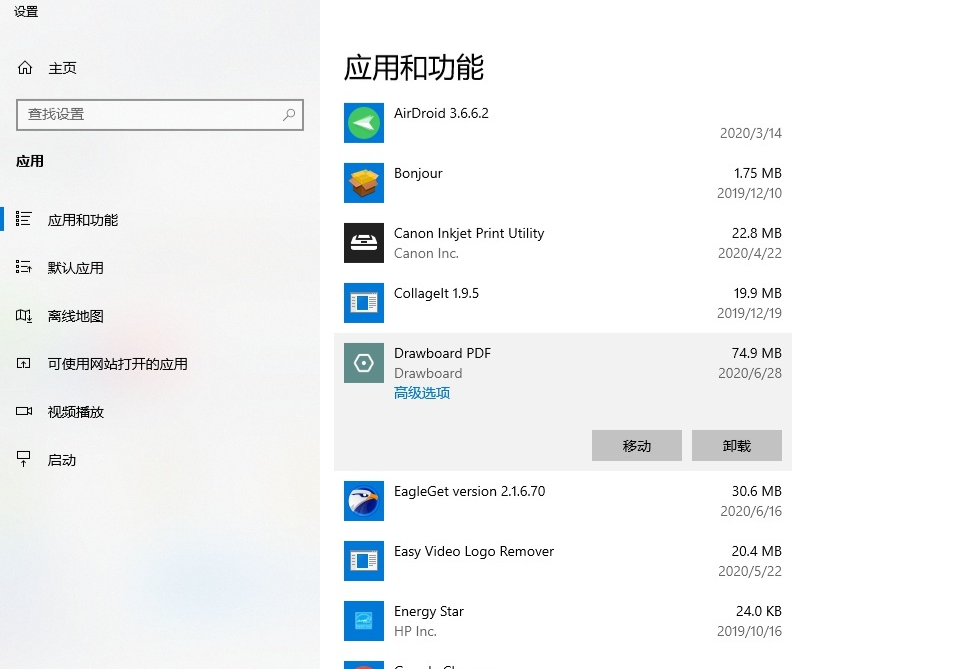Click the 查找设置 search field
The width and height of the screenshot is (964, 669).
tap(160, 114)
